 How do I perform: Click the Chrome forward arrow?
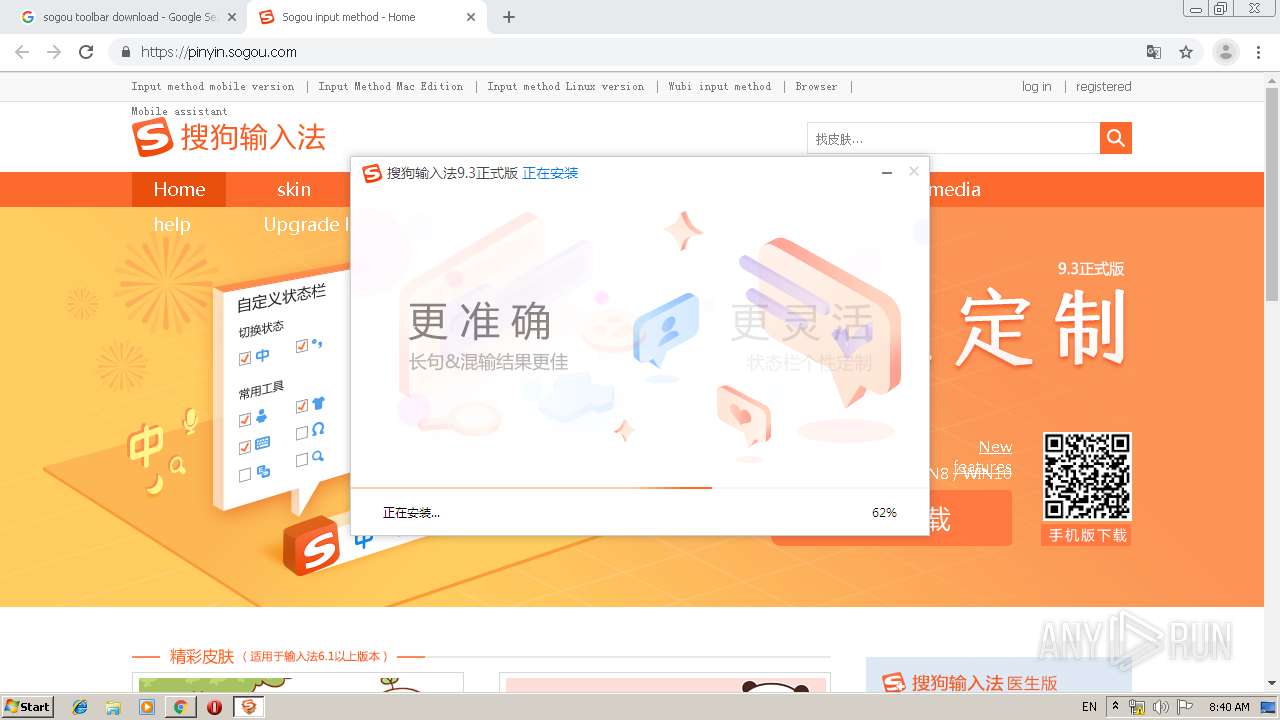point(54,52)
